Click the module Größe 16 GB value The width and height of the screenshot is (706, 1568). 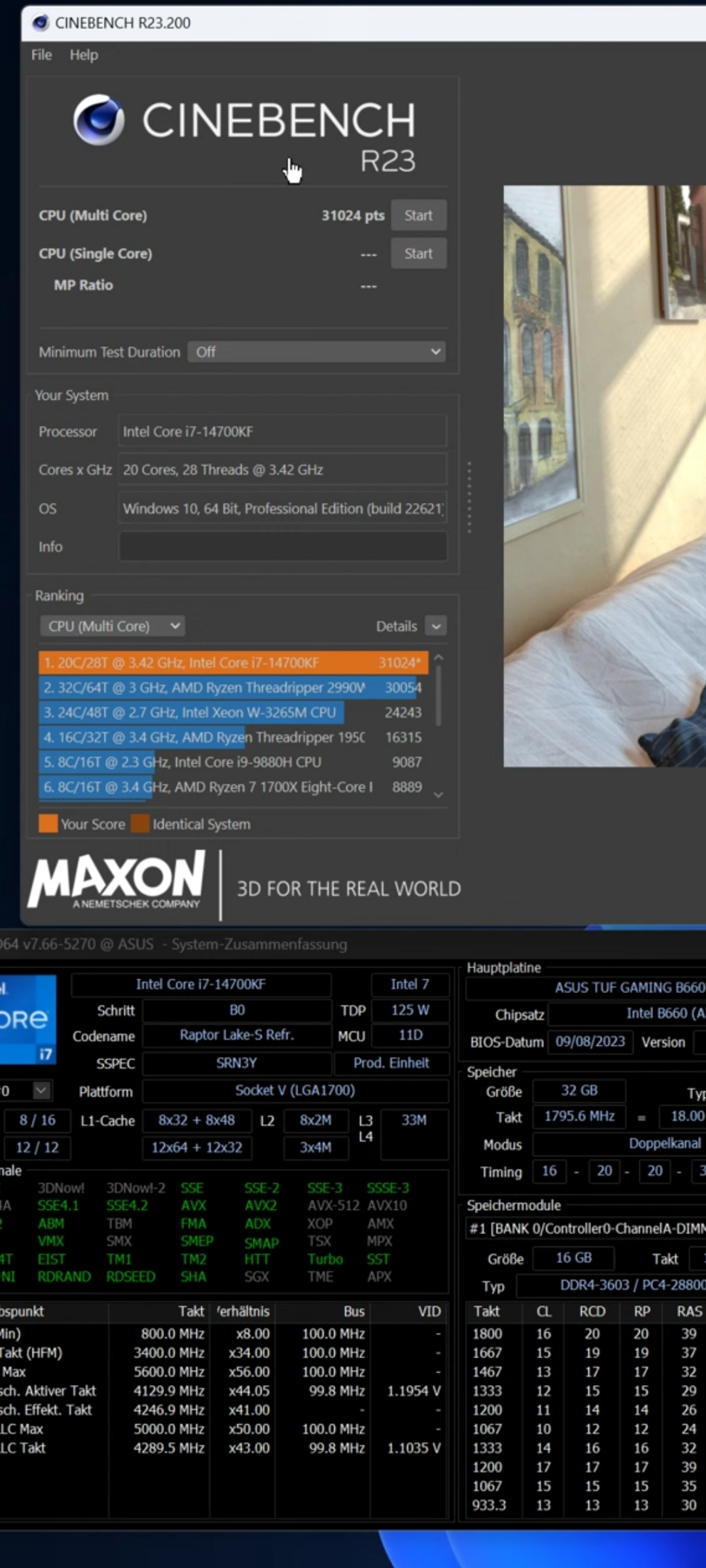click(574, 1258)
